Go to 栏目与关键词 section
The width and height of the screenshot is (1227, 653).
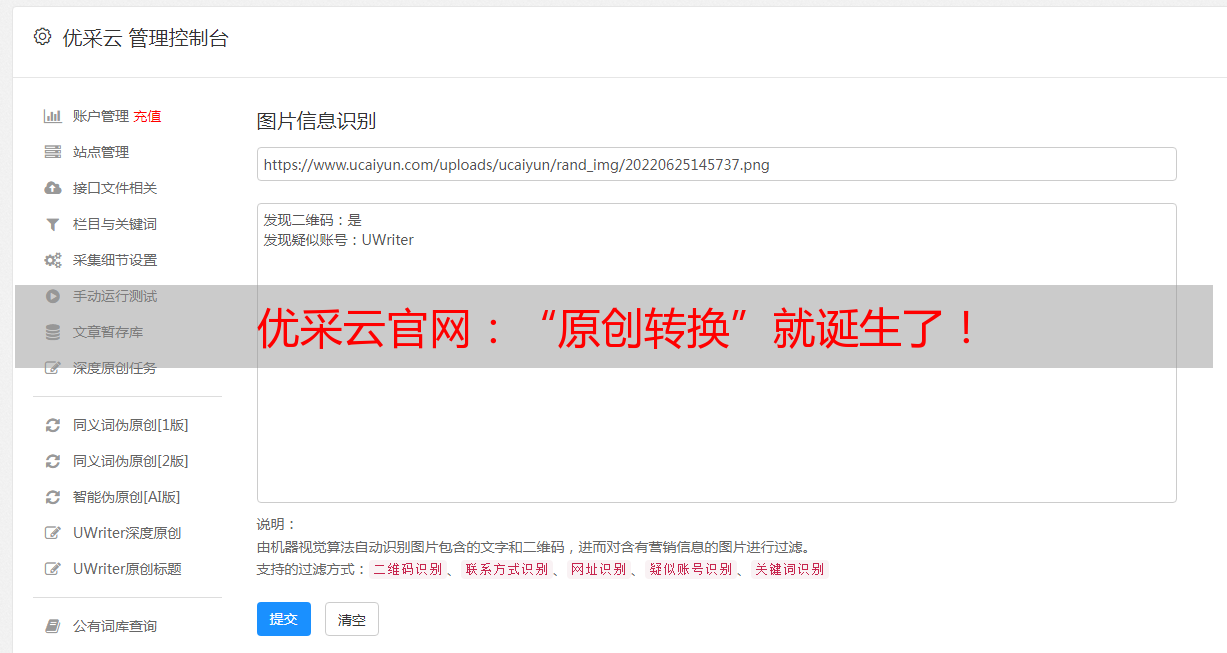point(115,224)
